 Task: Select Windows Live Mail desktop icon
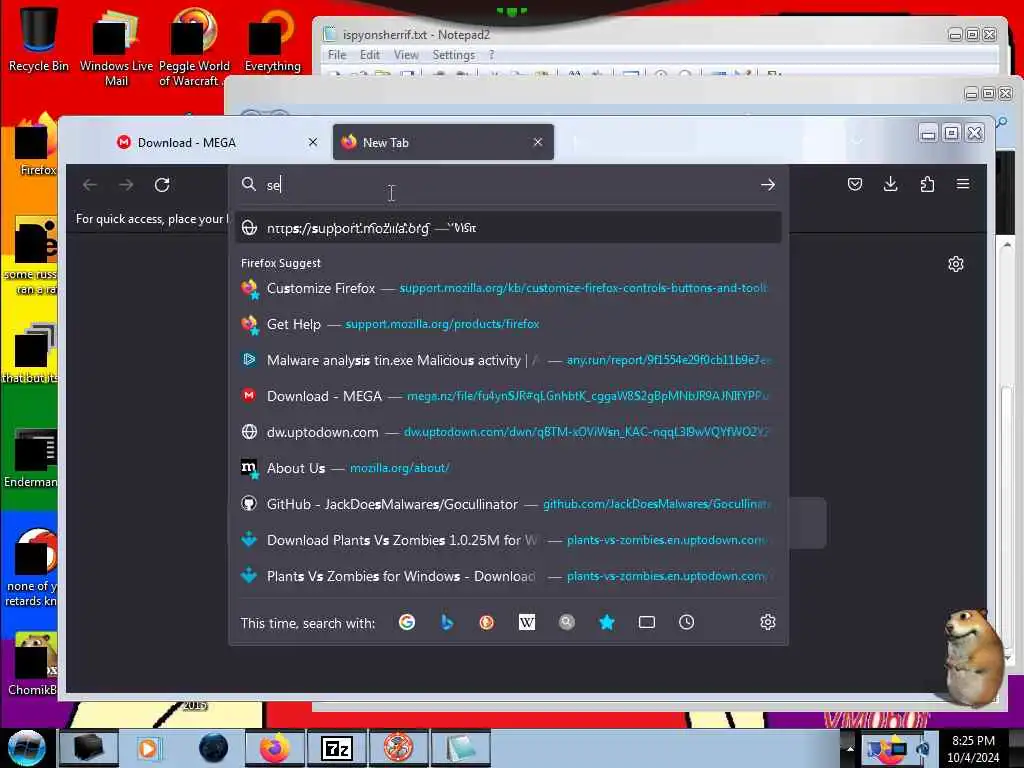pyautogui.click(x=116, y=47)
